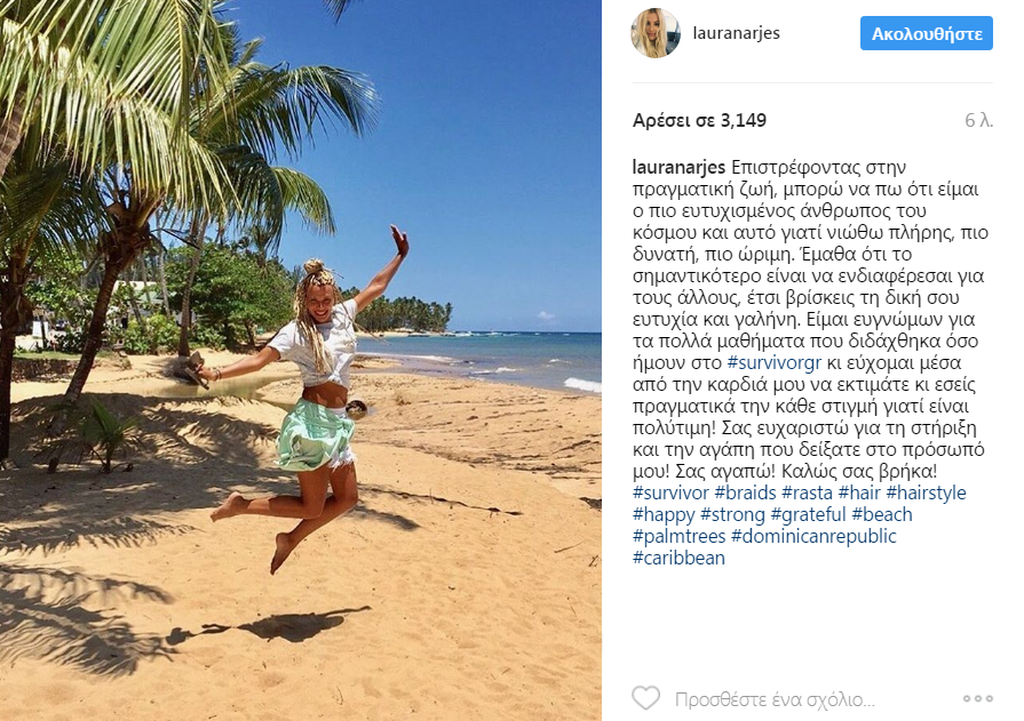Click the heart like icon

(x=646, y=698)
